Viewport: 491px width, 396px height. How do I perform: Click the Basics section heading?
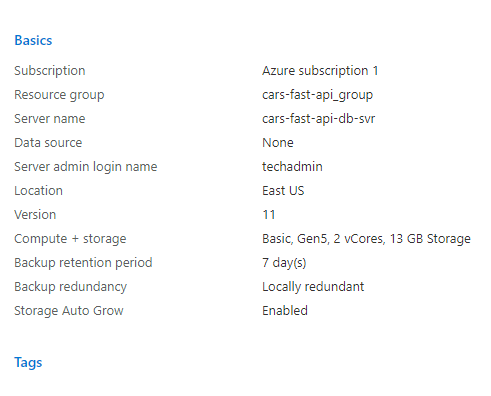coord(33,40)
